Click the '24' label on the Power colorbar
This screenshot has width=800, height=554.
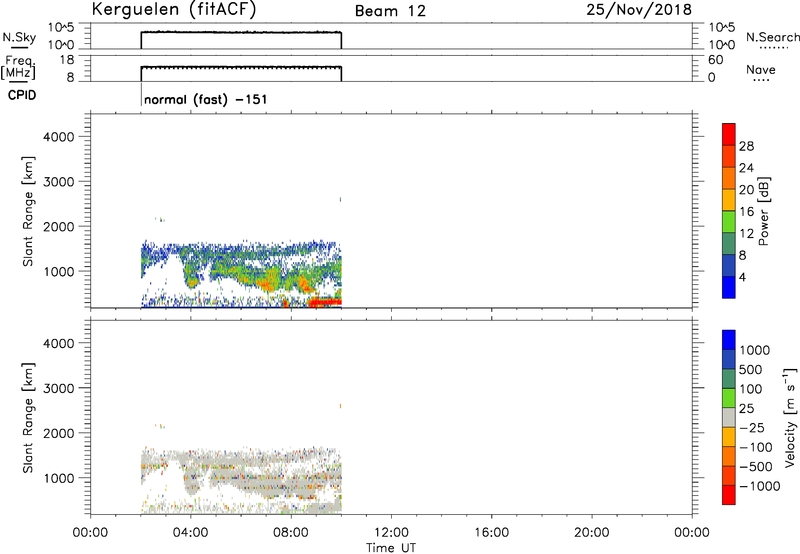746,168
